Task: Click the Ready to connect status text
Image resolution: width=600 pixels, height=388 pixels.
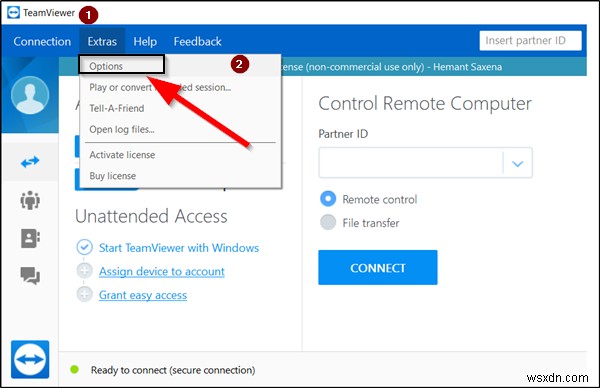Action: tap(173, 370)
